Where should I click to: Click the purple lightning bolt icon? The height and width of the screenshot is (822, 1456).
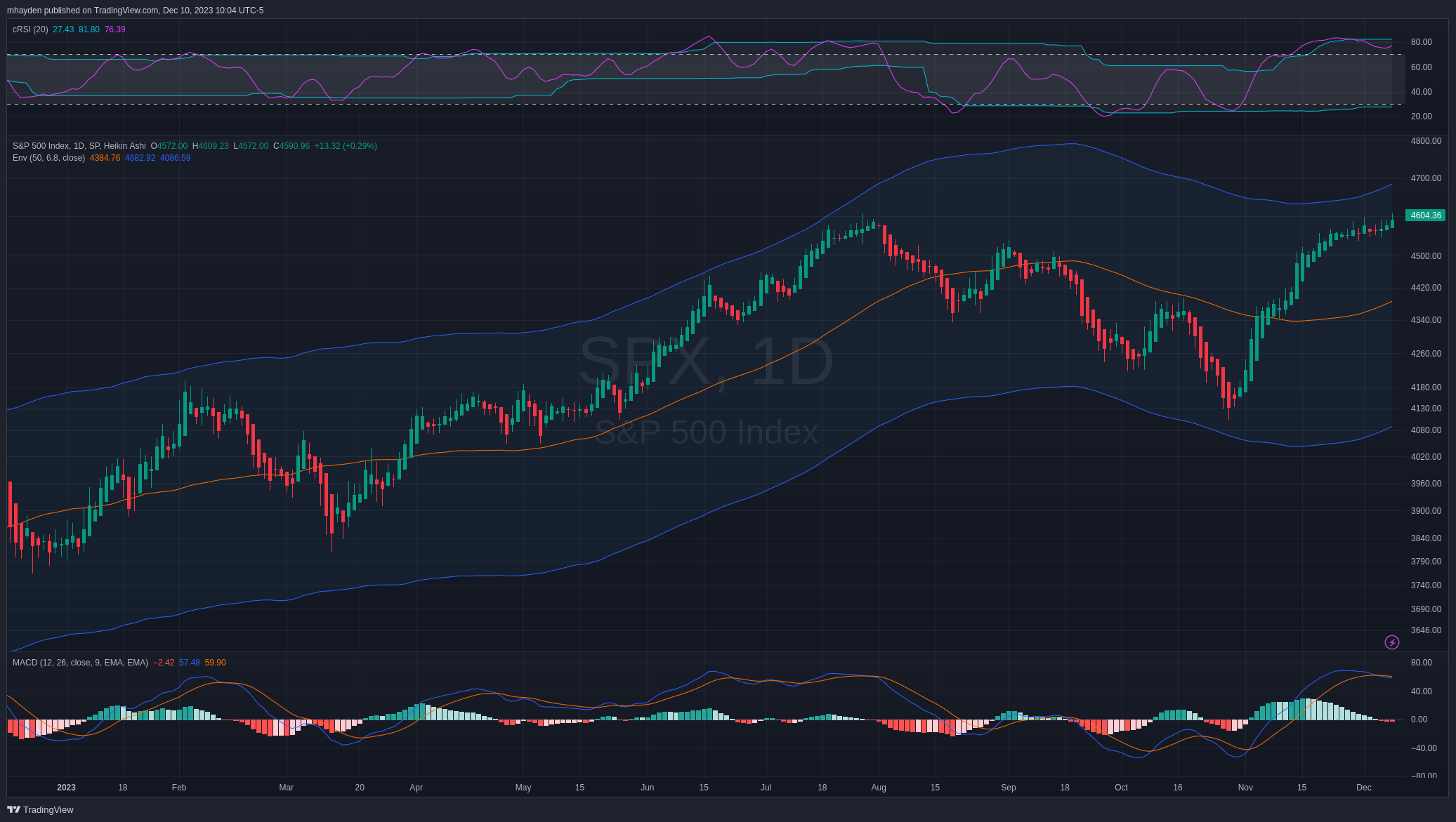click(x=1391, y=642)
